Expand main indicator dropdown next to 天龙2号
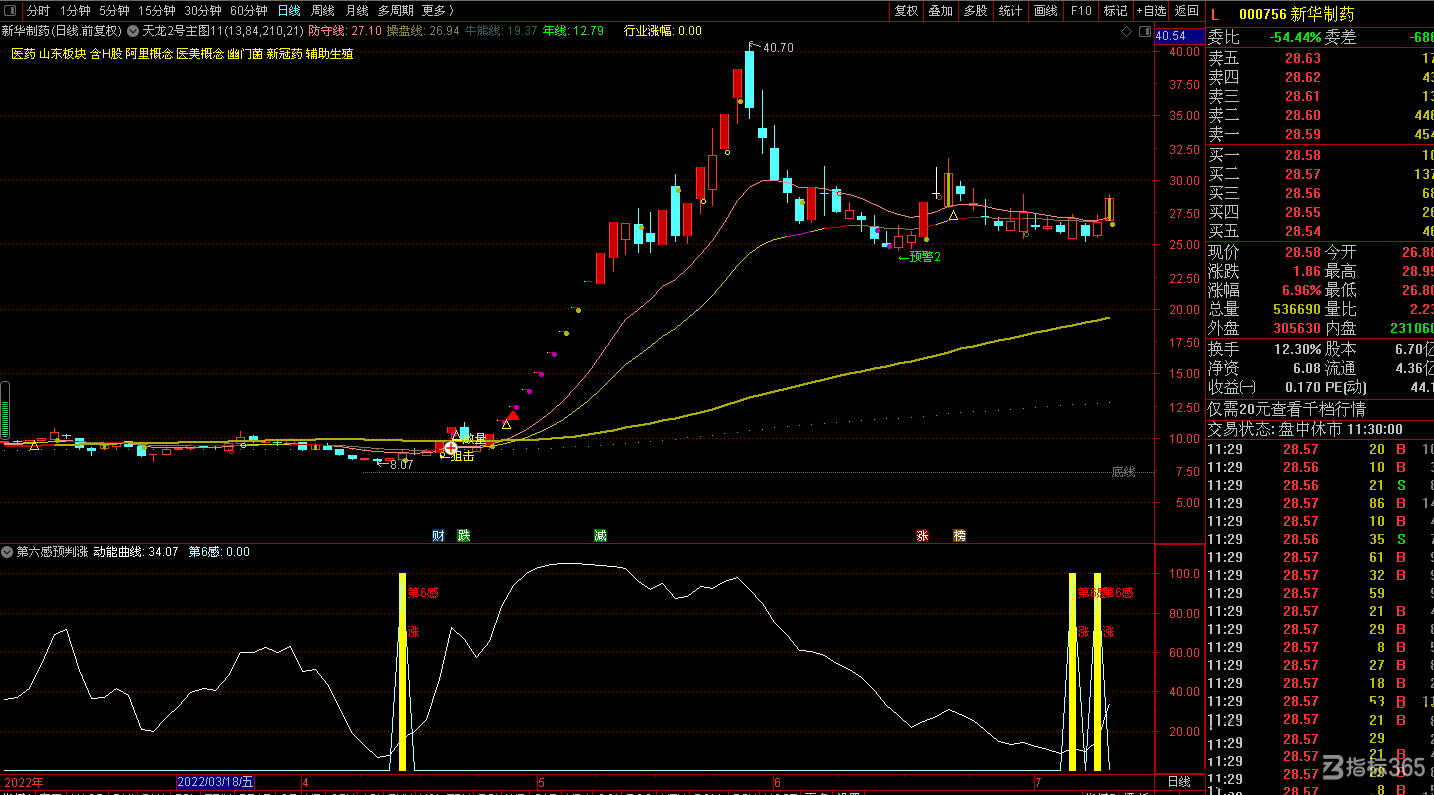1434x795 pixels. (134, 31)
